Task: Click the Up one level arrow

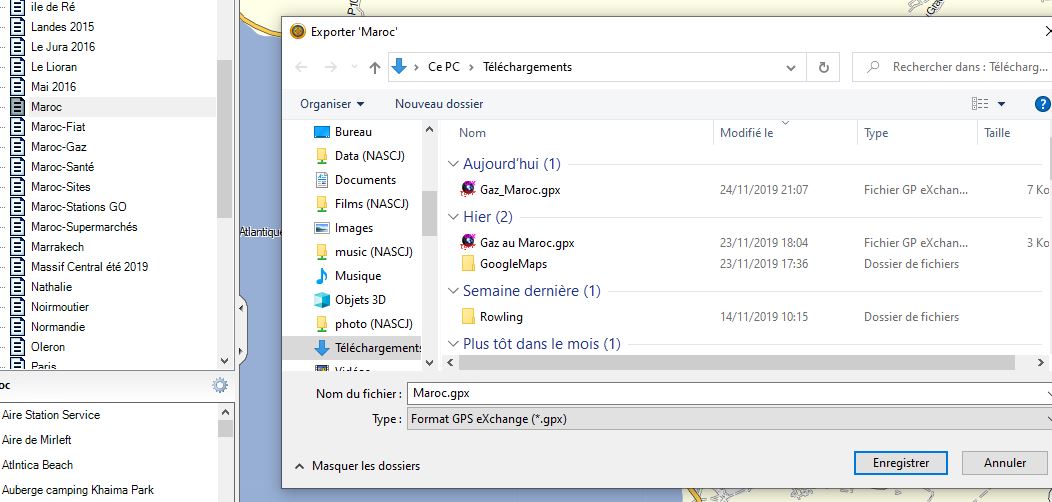Action: [x=375, y=68]
